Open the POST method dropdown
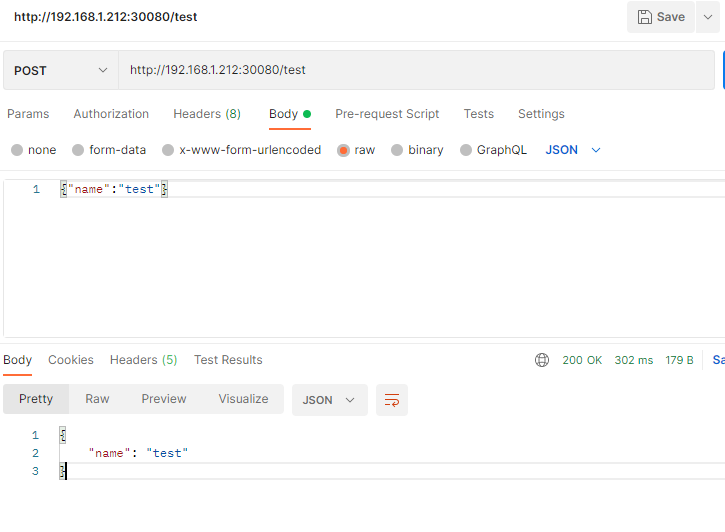Viewport: 725px width, 532px height. point(61,70)
